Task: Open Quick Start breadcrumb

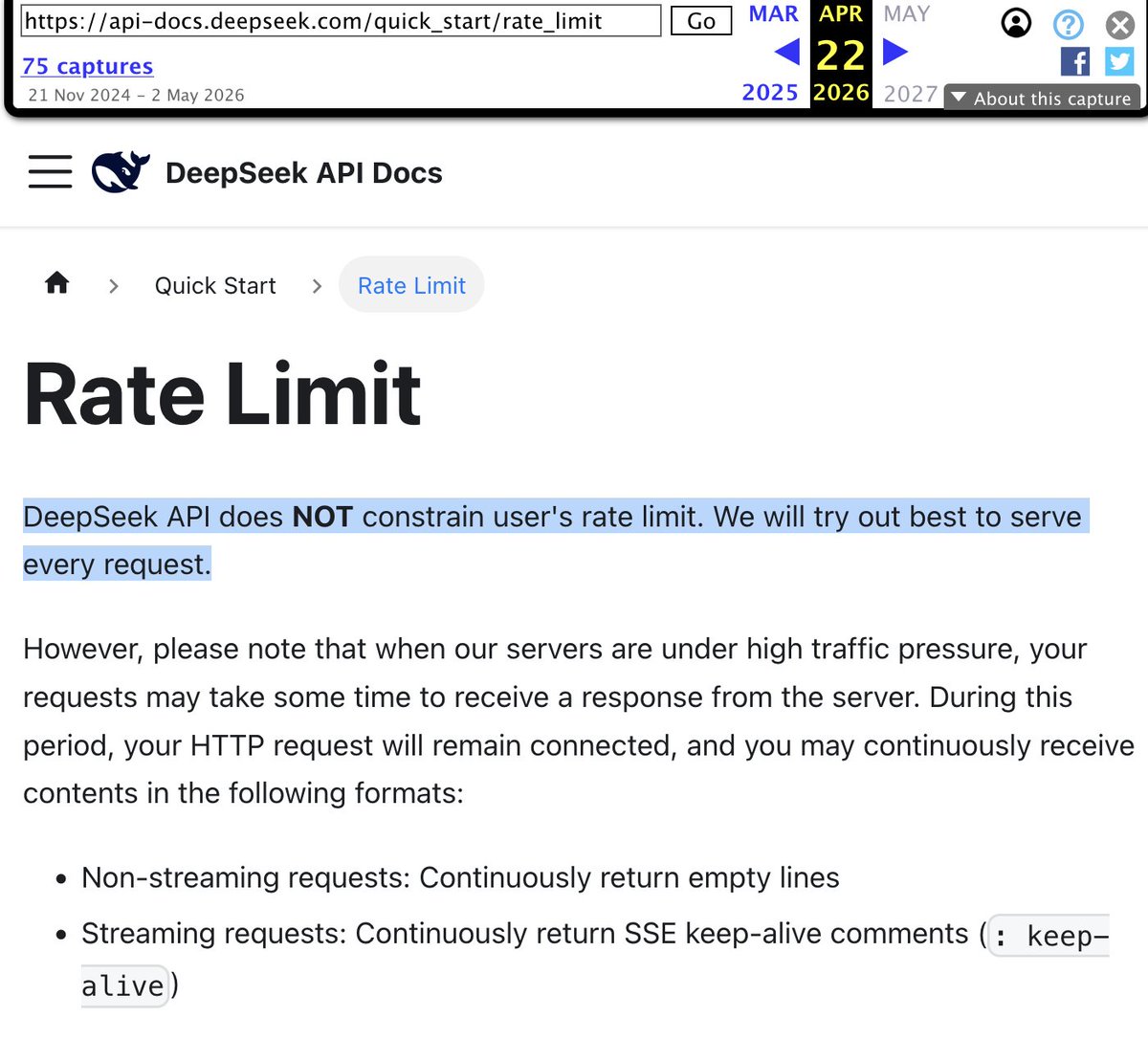Action: 215,285
